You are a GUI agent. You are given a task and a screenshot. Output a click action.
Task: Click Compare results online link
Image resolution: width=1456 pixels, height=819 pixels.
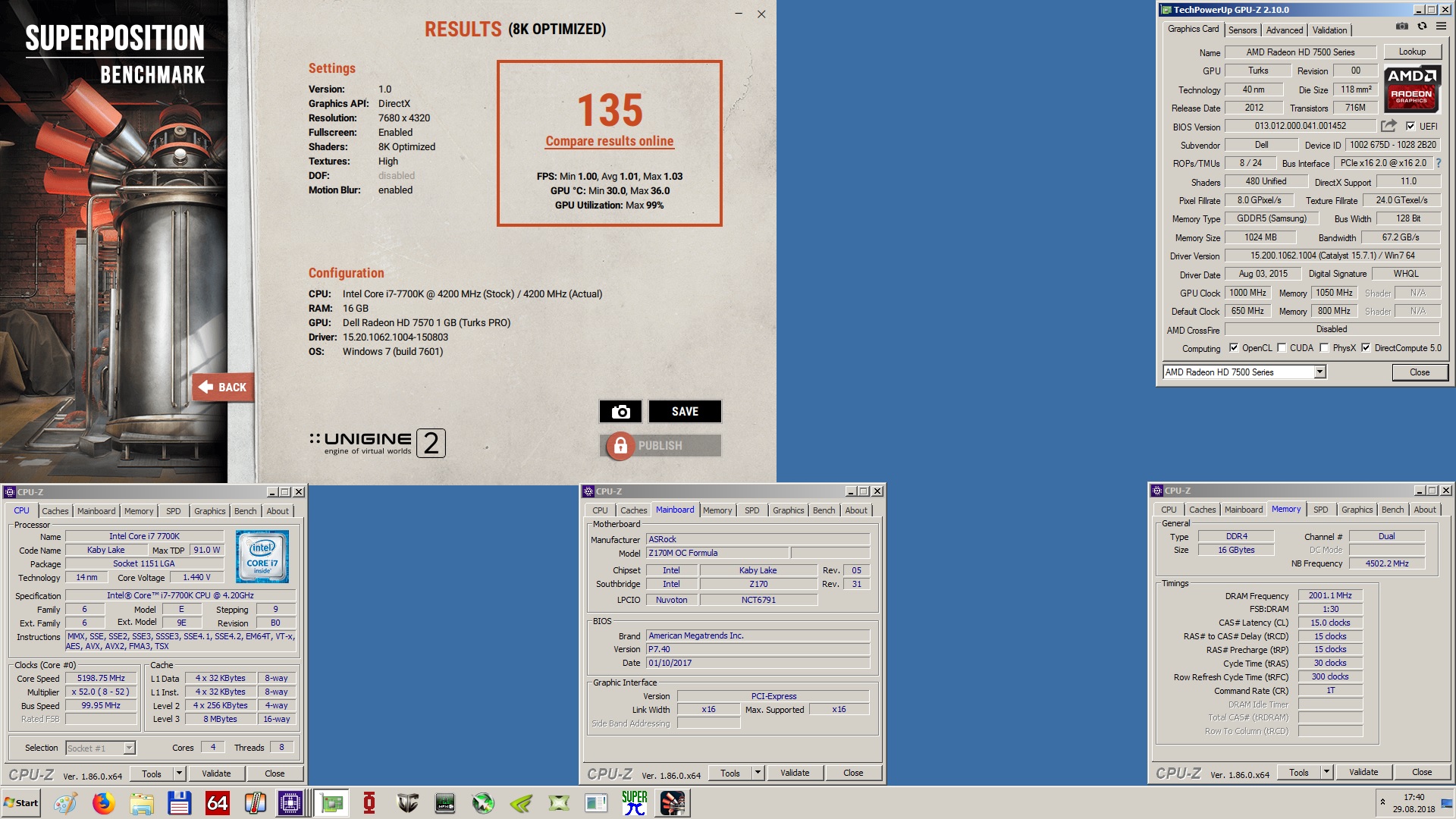pyautogui.click(x=609, y=141)
